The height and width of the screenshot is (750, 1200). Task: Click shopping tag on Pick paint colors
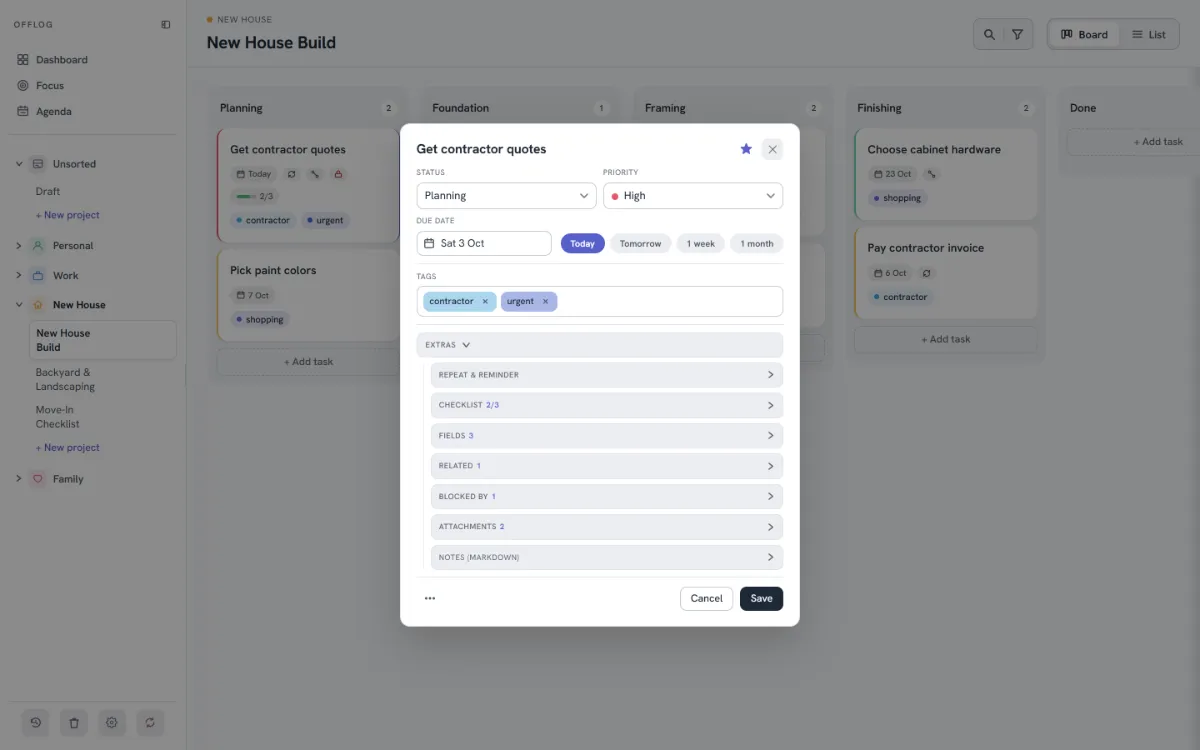tap(260, 320)
